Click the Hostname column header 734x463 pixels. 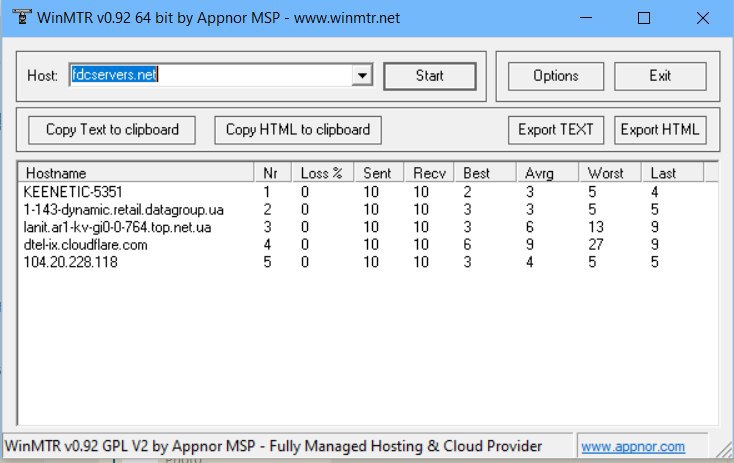point(136,173)
